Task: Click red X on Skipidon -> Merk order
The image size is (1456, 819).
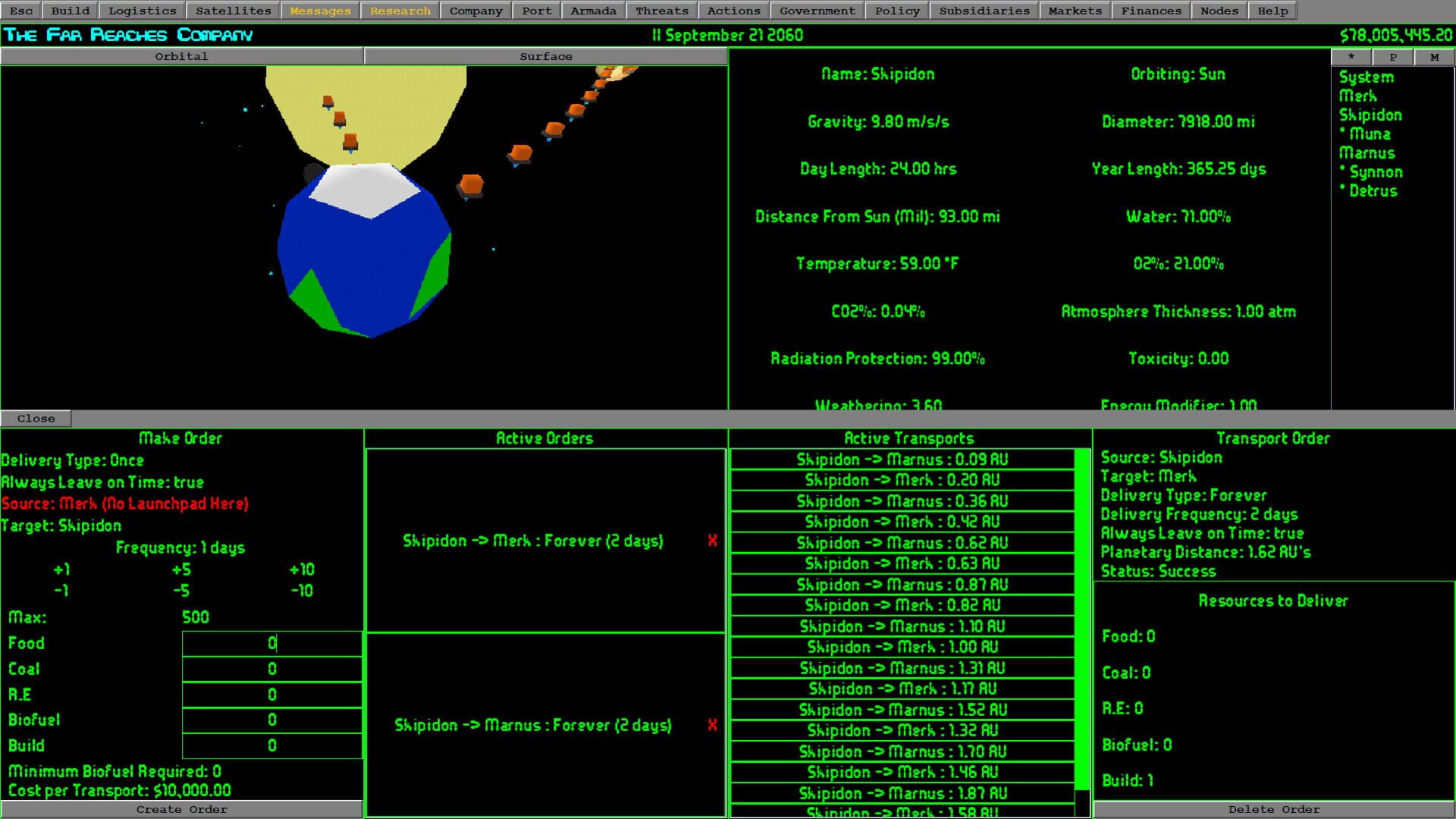Action: (712, 541)
